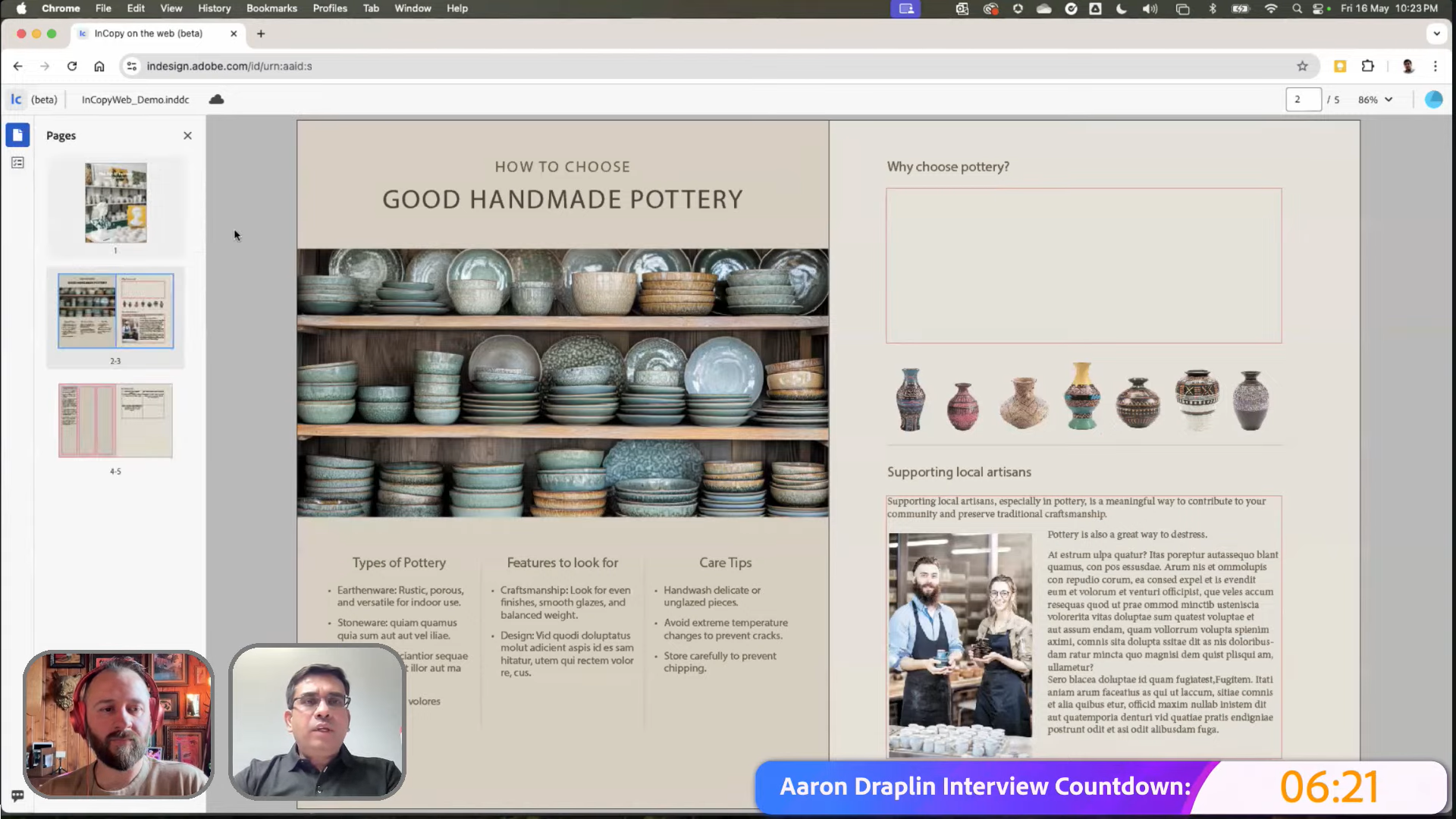Select page 1 thumbnail

coord(116,202)
